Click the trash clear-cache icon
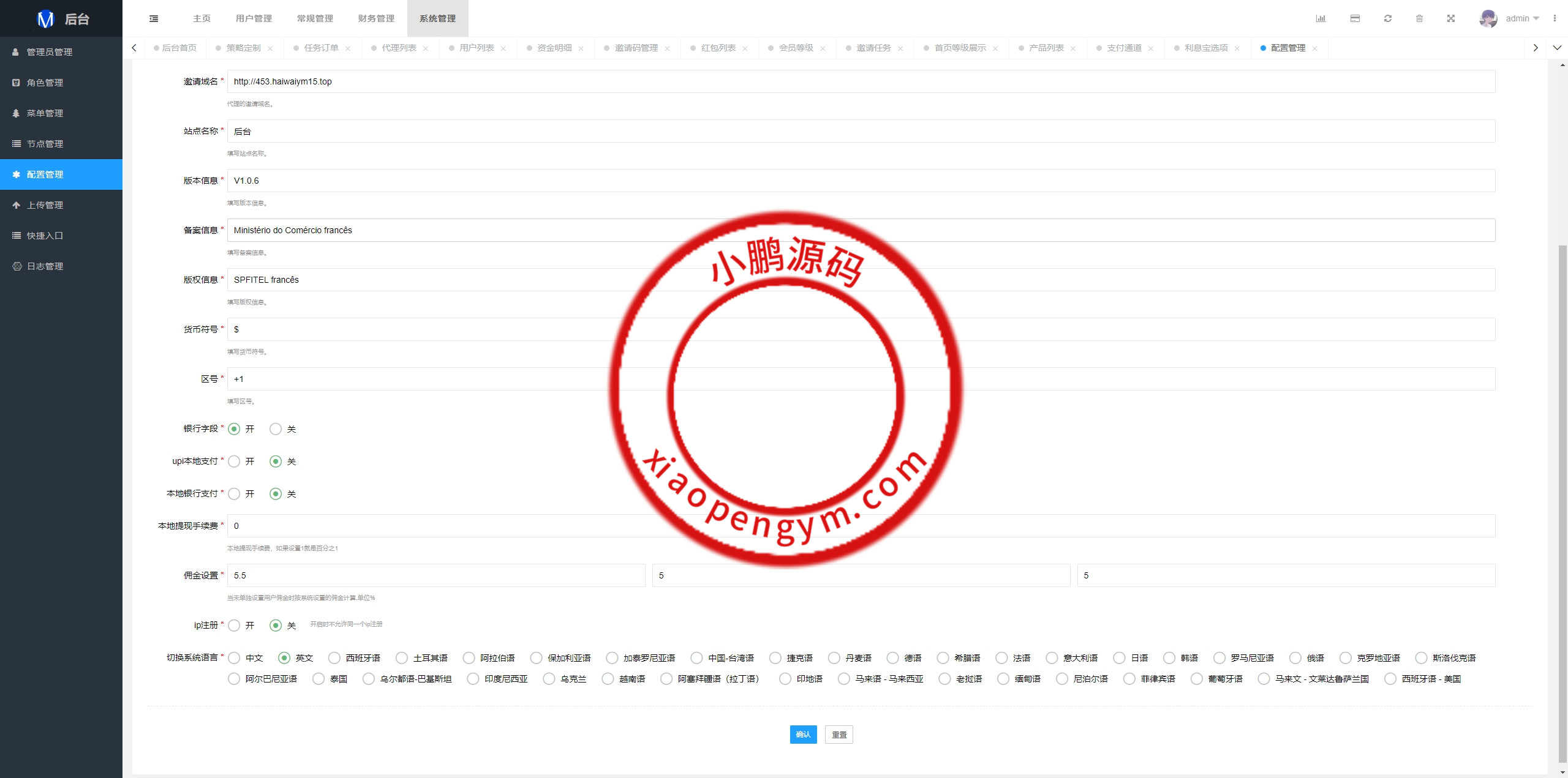 tap(1419, 18)
